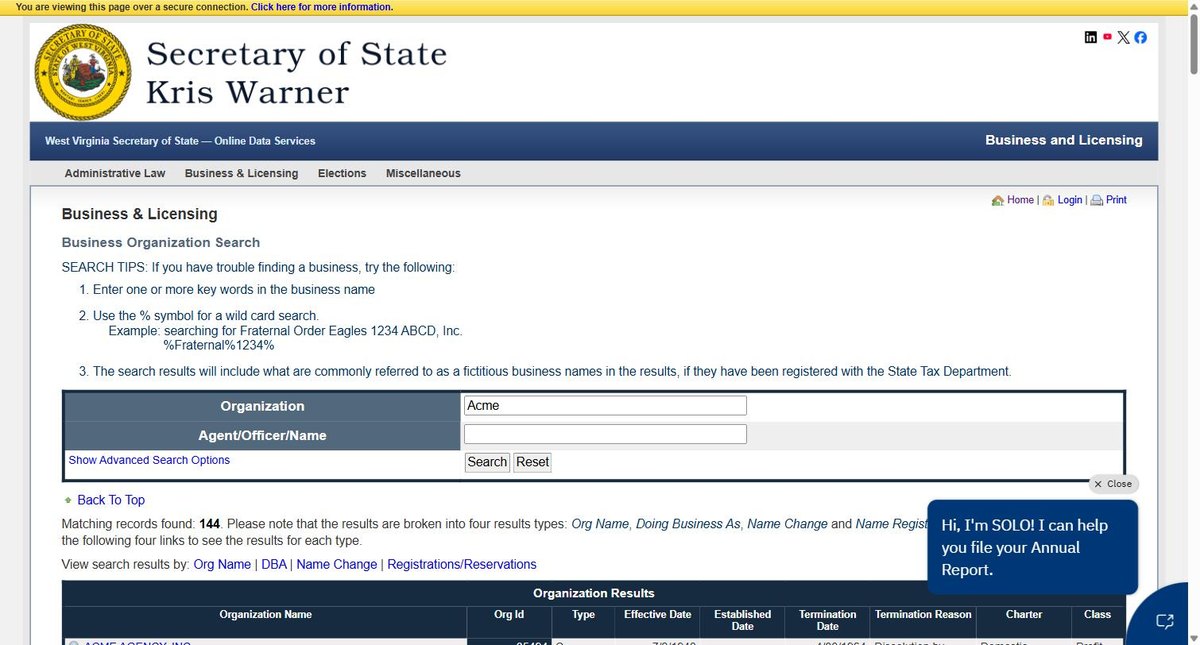
Task: Open the Elections menu
Action: coord(342,173)
